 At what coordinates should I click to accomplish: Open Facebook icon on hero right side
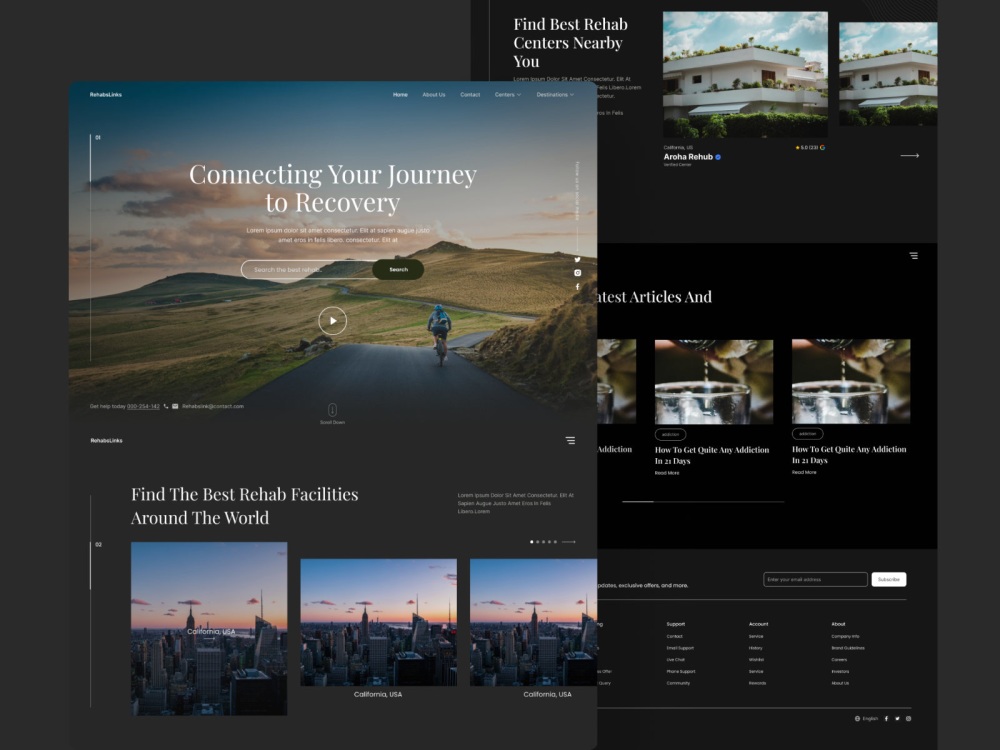click(x=577, y=287)
